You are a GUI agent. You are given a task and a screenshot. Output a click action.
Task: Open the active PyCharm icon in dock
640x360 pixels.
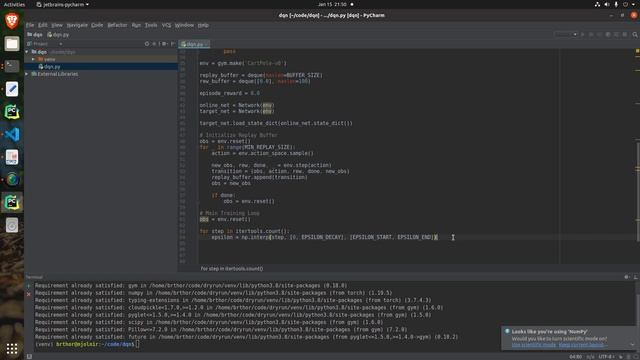12,202
